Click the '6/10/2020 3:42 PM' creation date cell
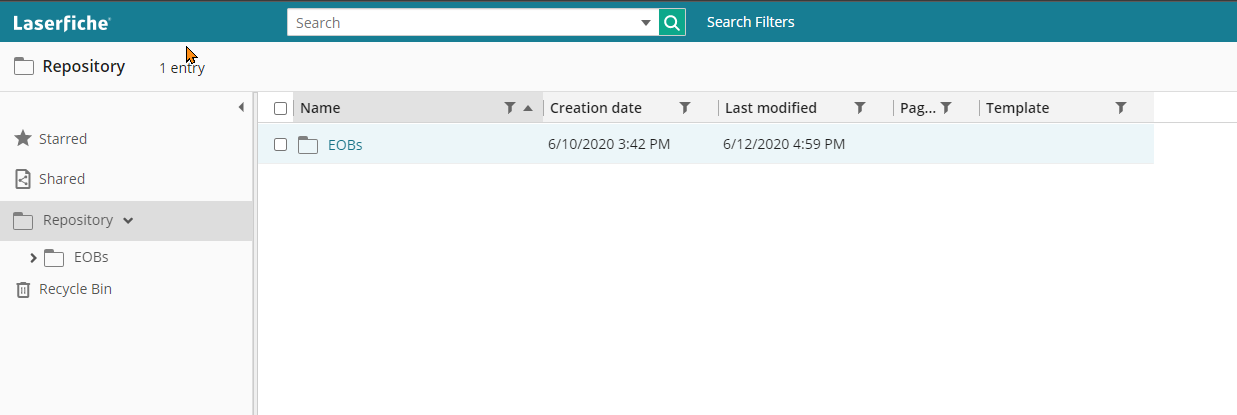The height and width of the screenshot is (415, 1237). coord(609,144)
